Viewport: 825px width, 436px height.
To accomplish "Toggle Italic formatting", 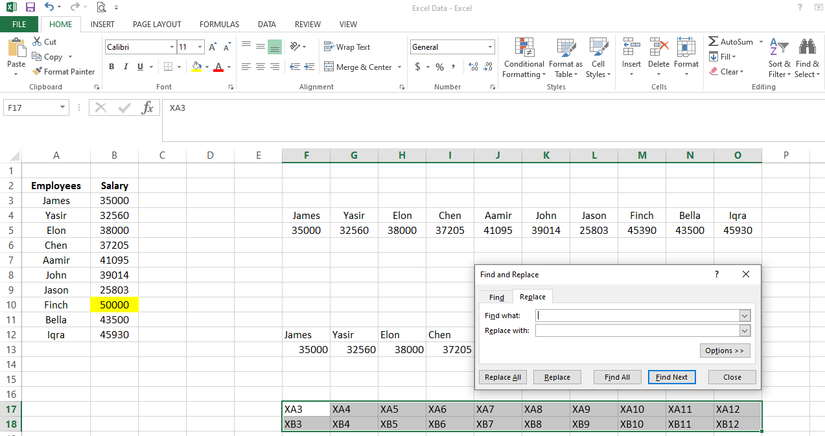I will tap(125, 67).
